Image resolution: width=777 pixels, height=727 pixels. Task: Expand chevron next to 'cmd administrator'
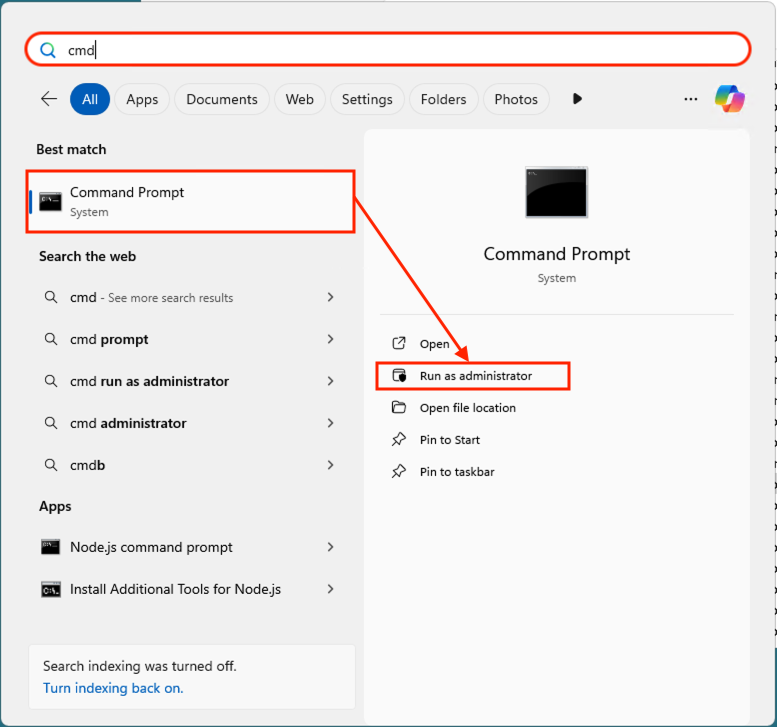point(331,423)
